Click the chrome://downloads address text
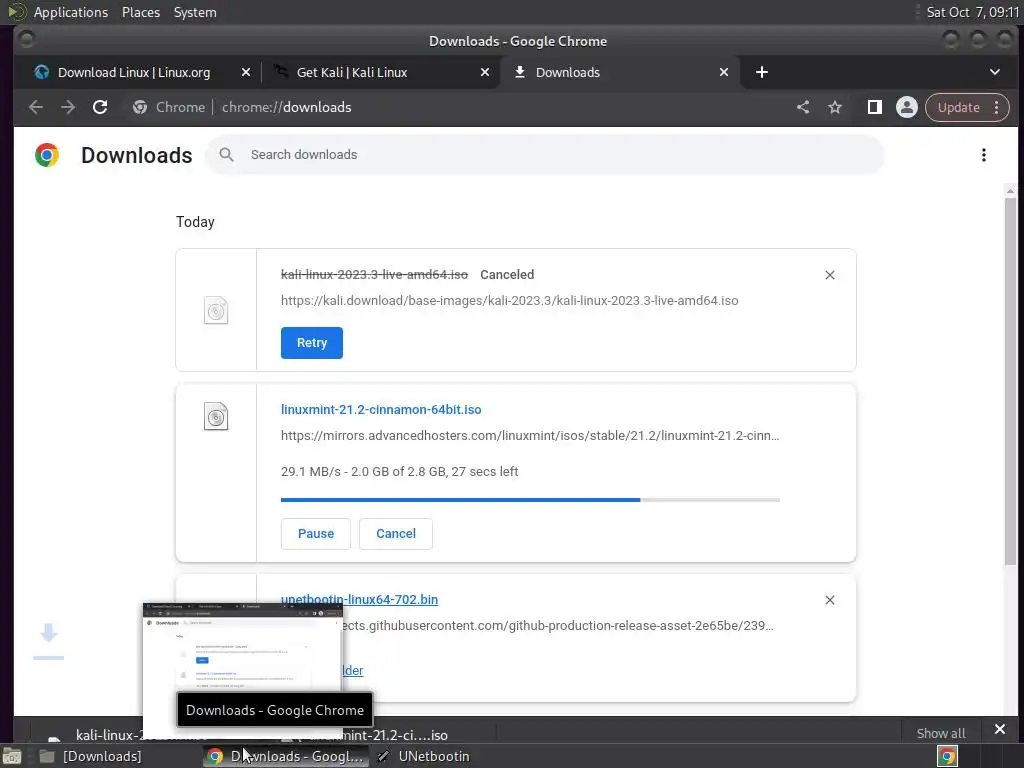The image size is (1024, 768). click(287, 107)
